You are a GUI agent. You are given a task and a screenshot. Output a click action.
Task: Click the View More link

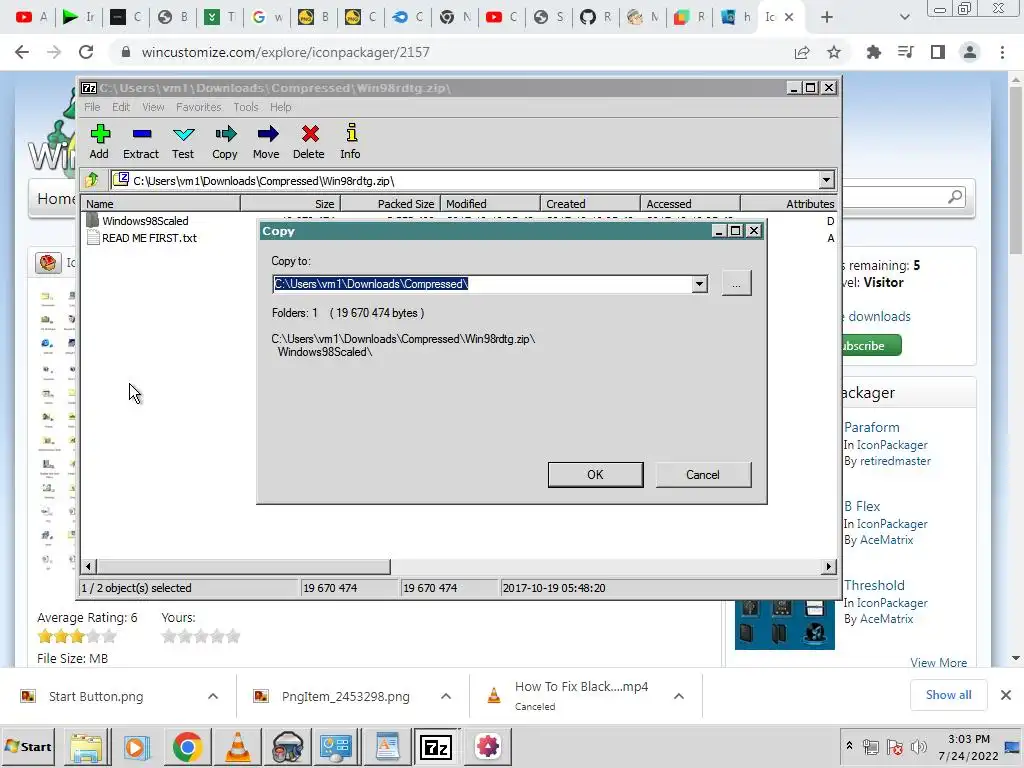coord(938,662)
